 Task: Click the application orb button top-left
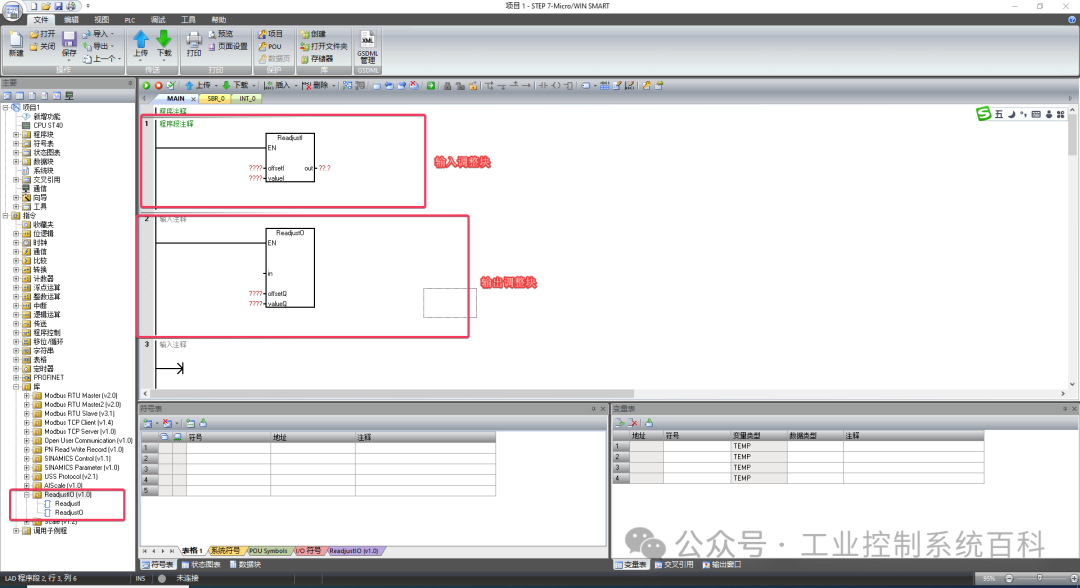(12, 11)
